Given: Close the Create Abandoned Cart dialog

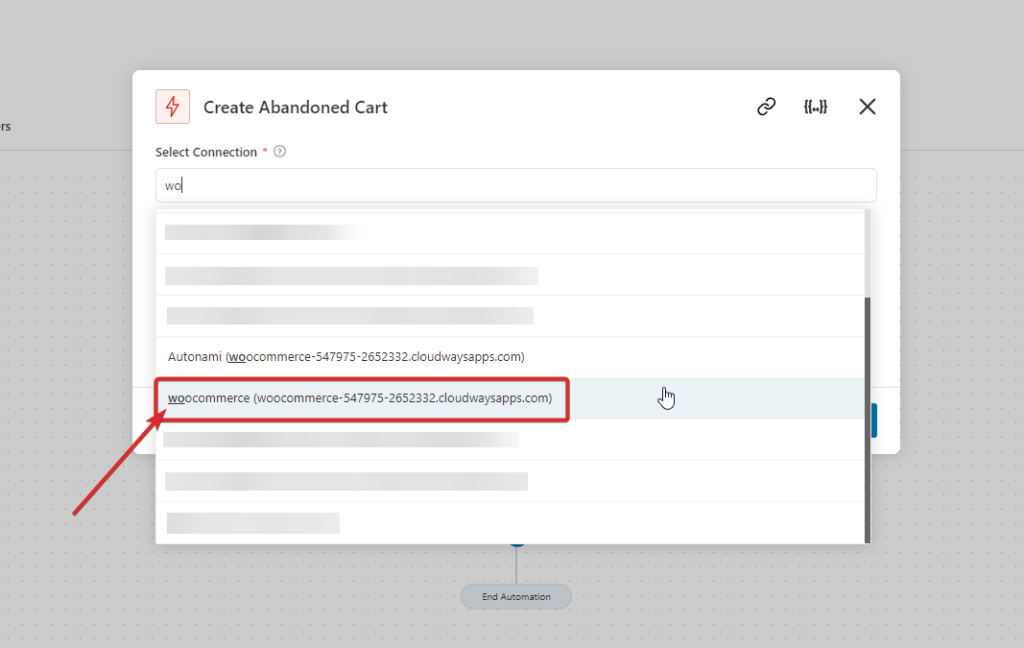Looking at the screenshot, I should (x=867, y=106).
